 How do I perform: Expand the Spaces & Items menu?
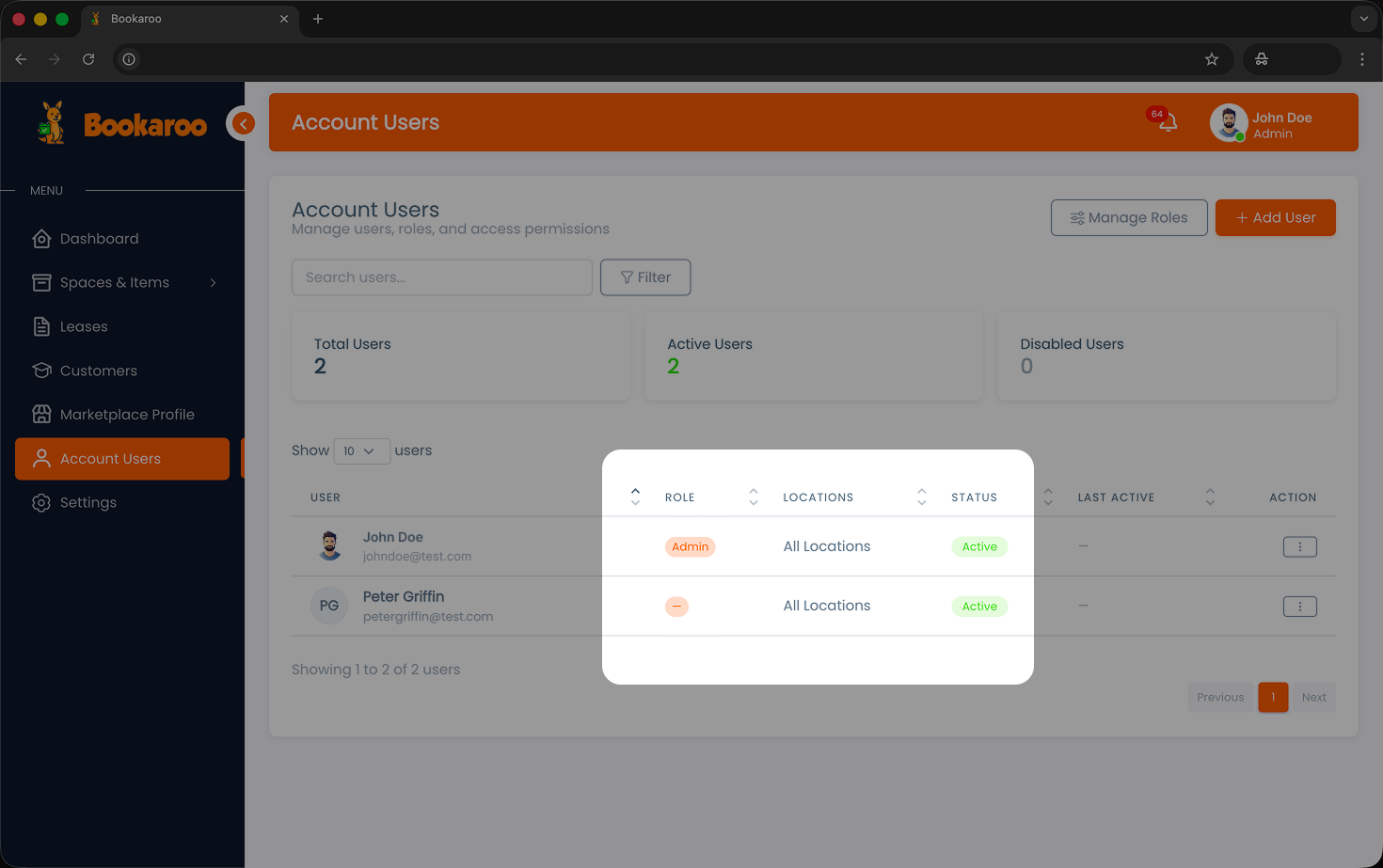pyautogui.click(x=115, y=282)
